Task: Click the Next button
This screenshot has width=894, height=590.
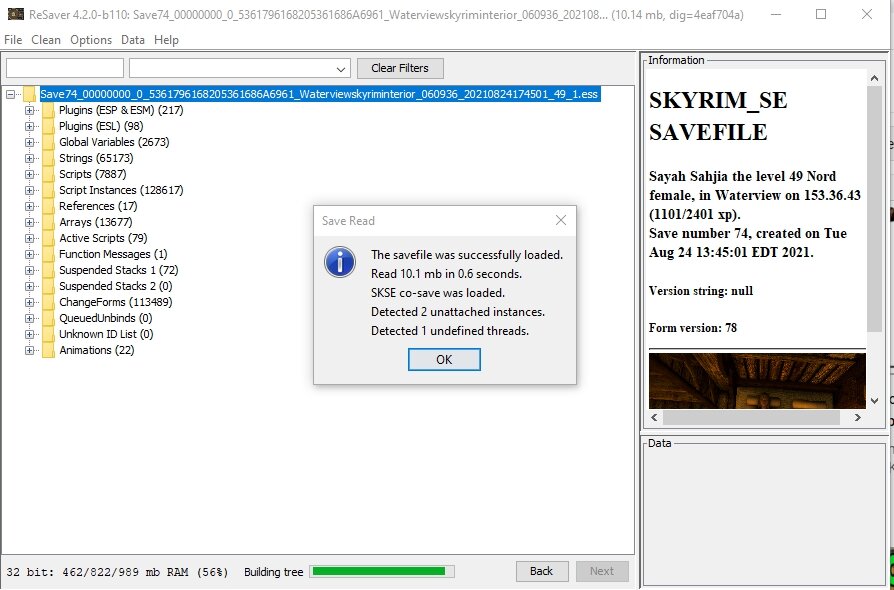Action: click(602, 571)
